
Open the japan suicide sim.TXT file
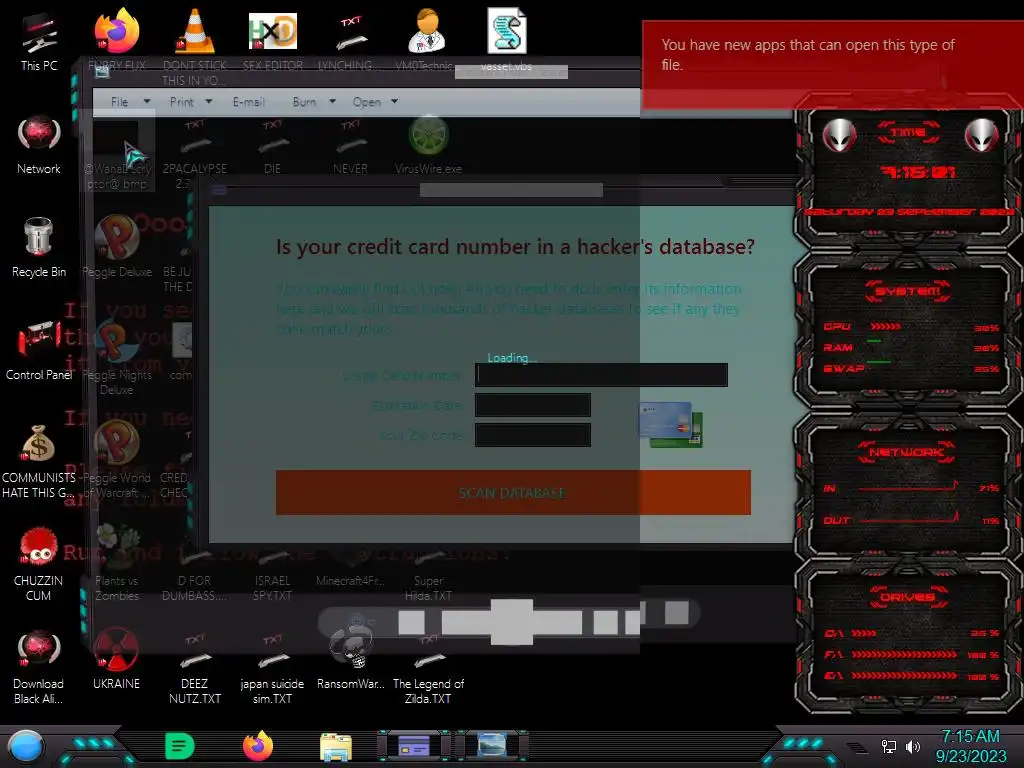(272, 667)
